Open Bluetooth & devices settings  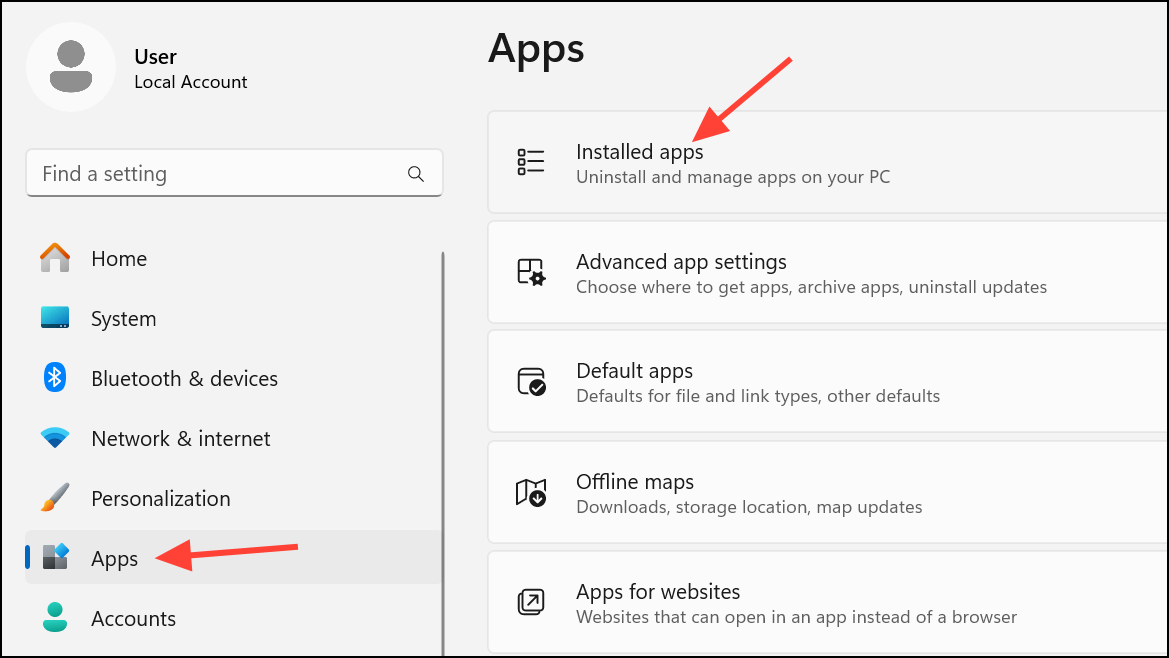[184, 379]
